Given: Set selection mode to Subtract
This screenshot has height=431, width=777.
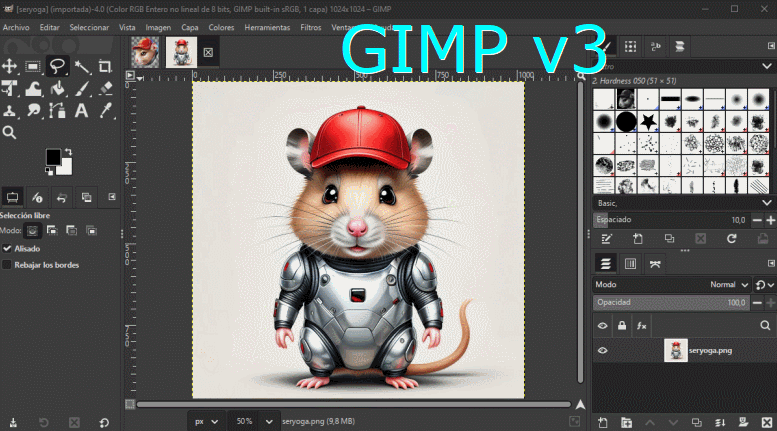Looking at the screenshot, I should (x=72, y=230).
